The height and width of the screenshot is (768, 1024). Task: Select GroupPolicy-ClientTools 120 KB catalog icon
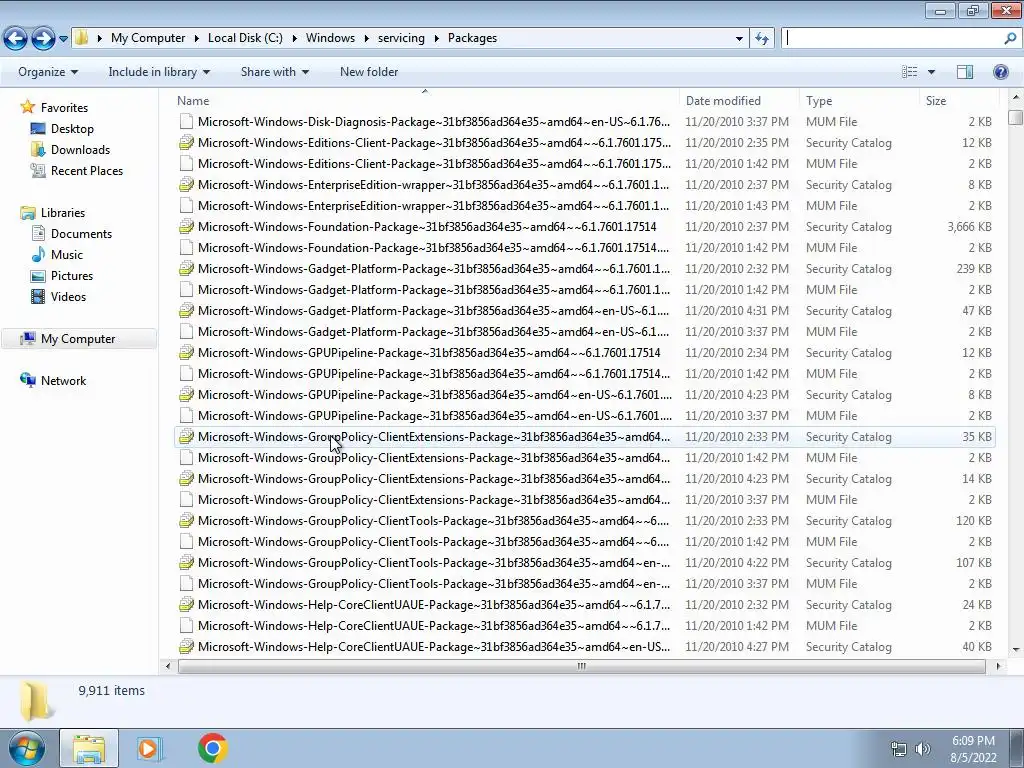186,520
